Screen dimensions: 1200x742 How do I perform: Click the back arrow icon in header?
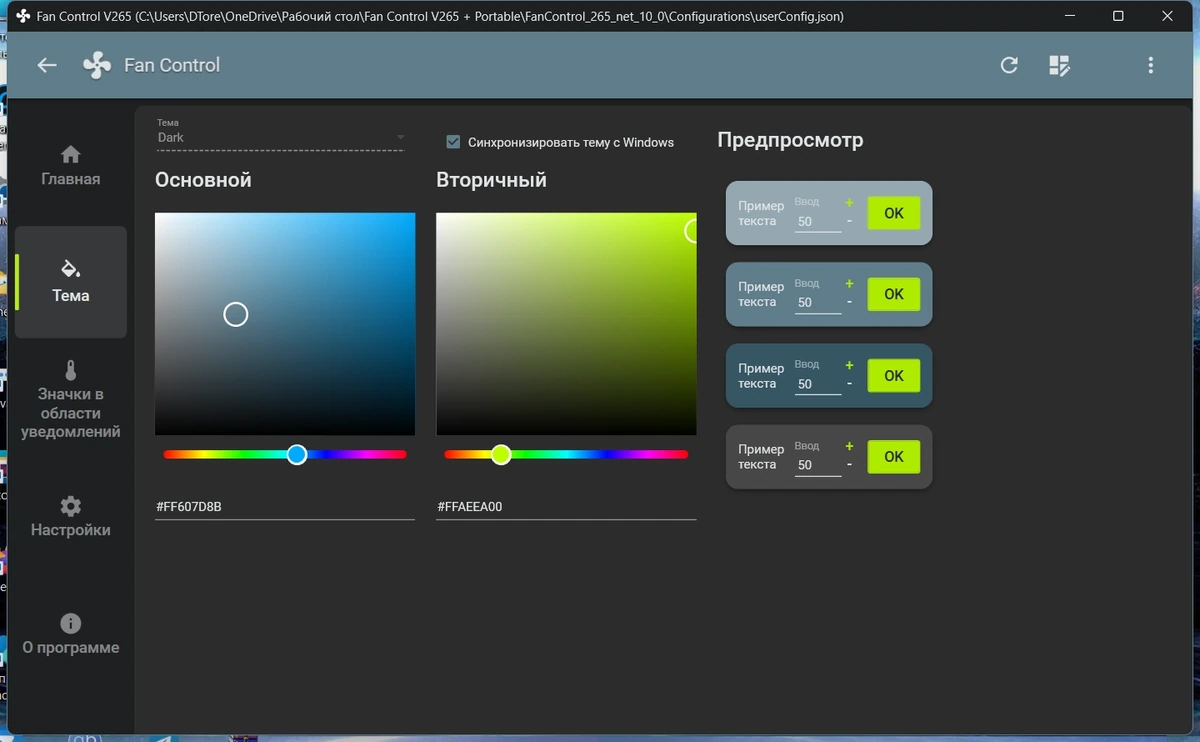(x=46, y=65)
